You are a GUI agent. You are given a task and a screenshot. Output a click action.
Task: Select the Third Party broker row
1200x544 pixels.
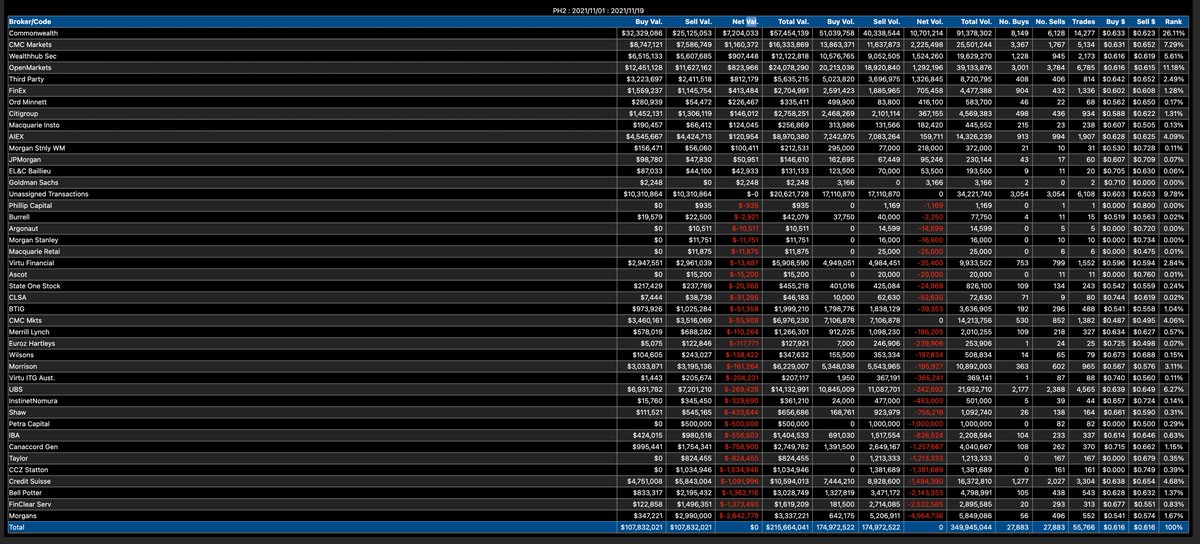[600, 80]
